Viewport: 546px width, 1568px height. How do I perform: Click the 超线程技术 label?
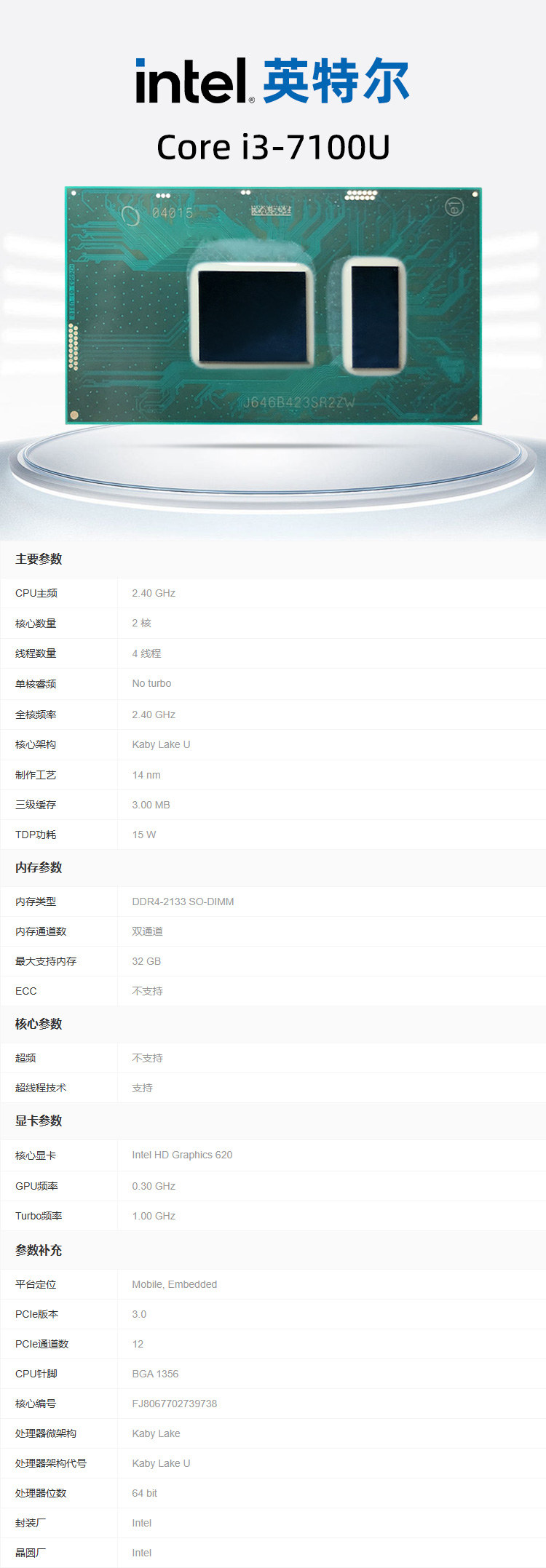[41, 1088]
